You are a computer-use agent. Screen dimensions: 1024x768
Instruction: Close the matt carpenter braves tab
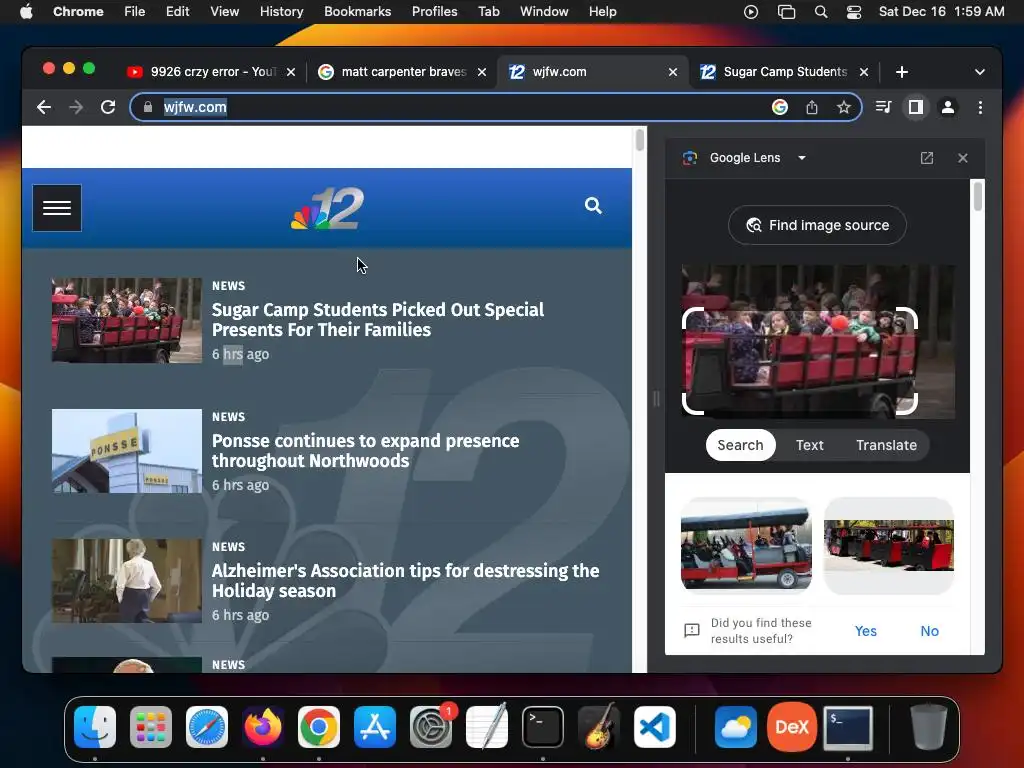(482, 72)
